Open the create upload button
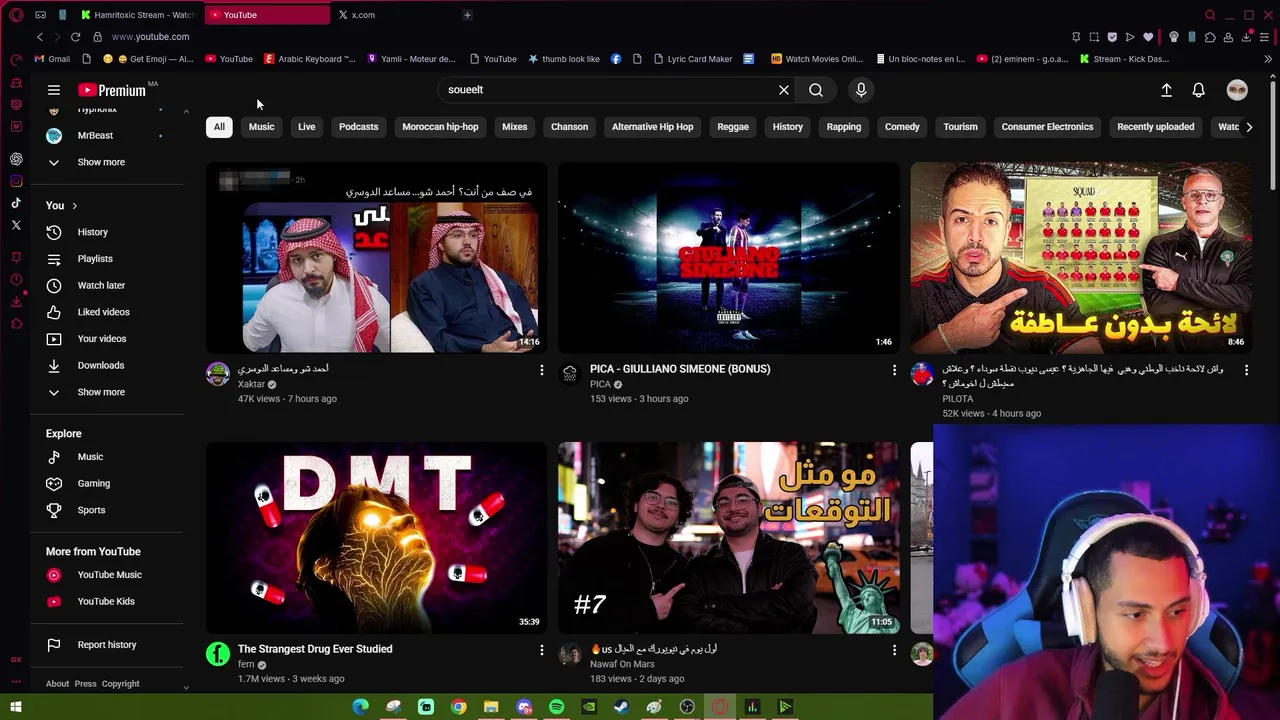Viewport: 1280px width, 720px height. (1166, 90)
